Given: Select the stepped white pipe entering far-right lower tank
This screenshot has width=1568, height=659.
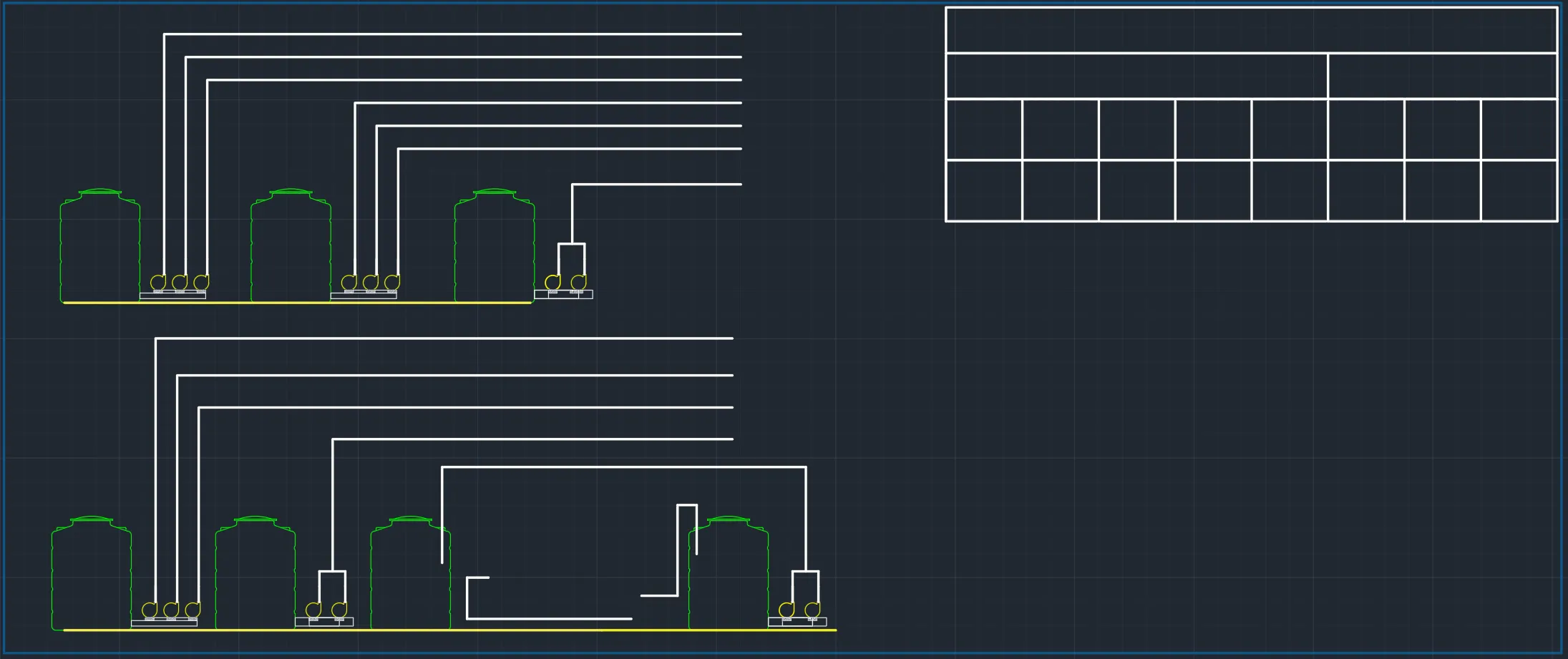Looking at the screenshot, I should coord(677,551).
